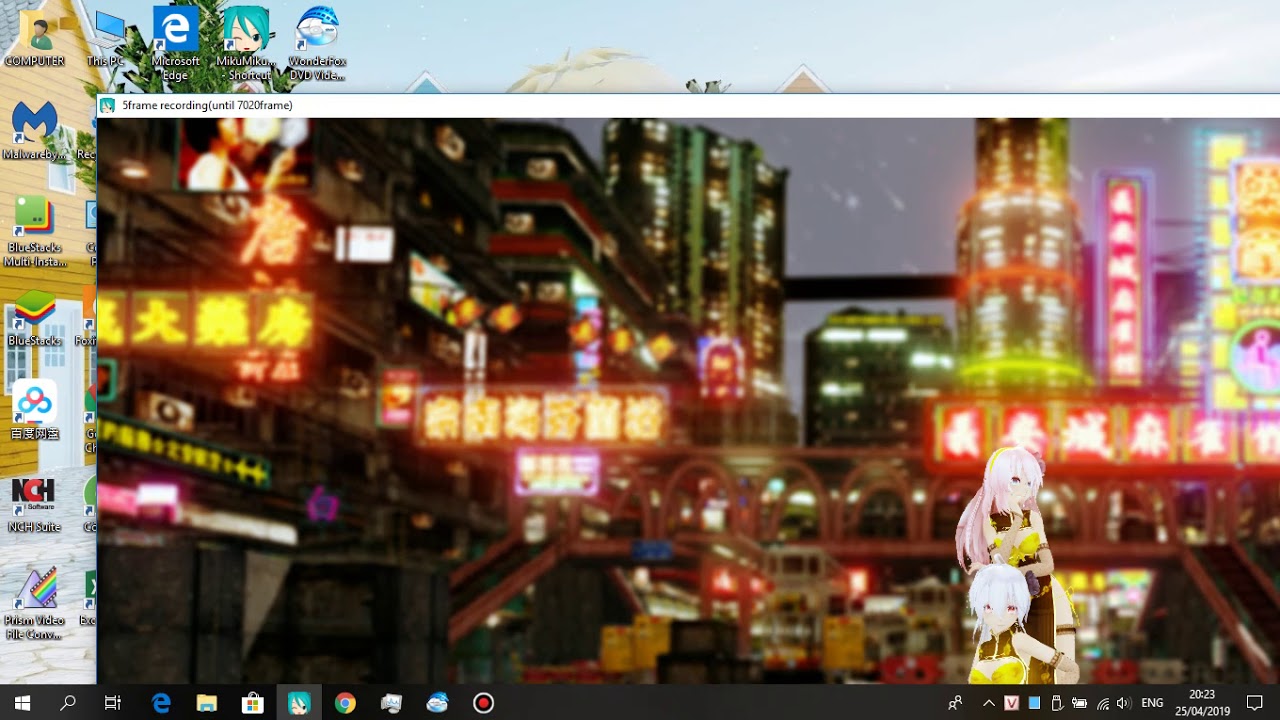Open the NCH Suite desktop shortcut
This screenshot has height=720, width=1280.
34,503
